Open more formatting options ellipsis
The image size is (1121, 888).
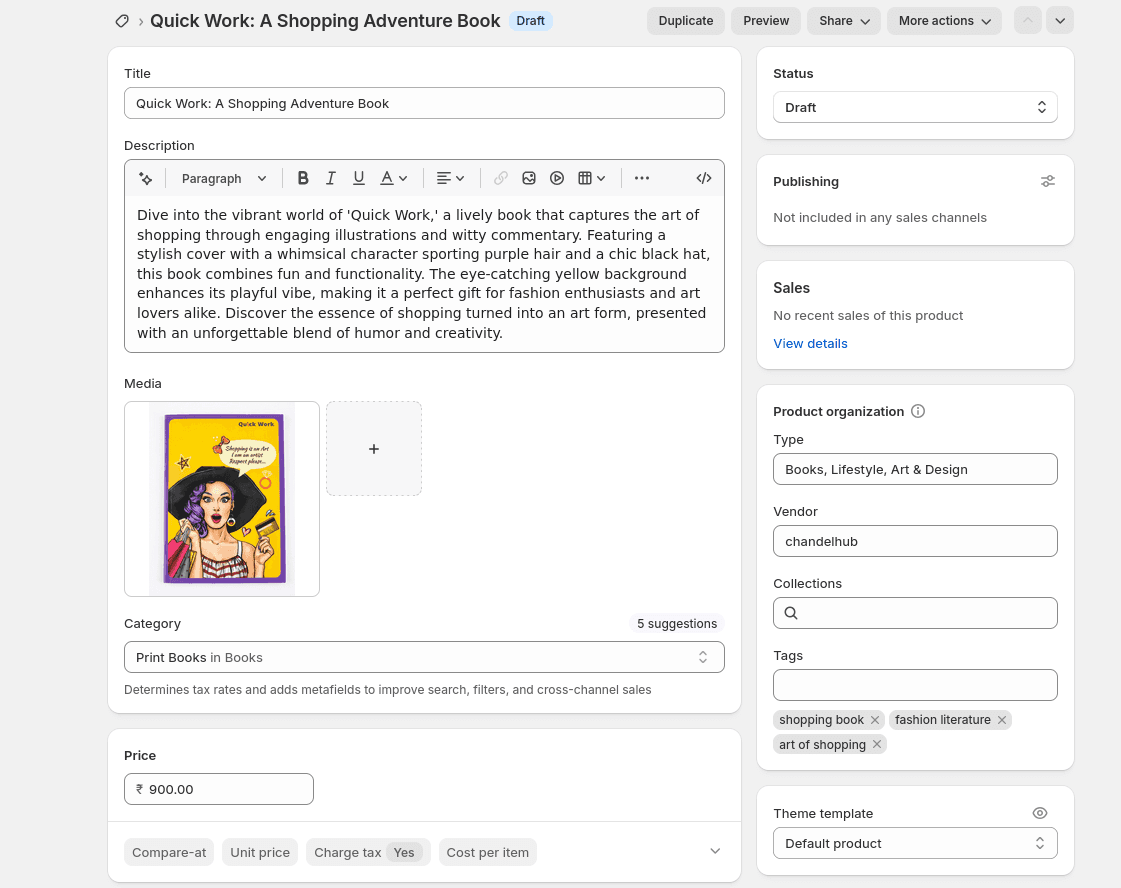642,179
